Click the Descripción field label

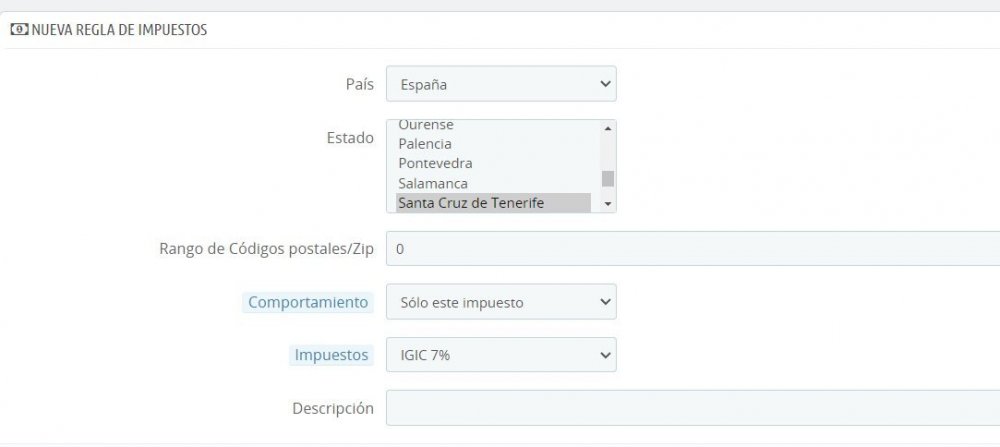coord(333,408)
